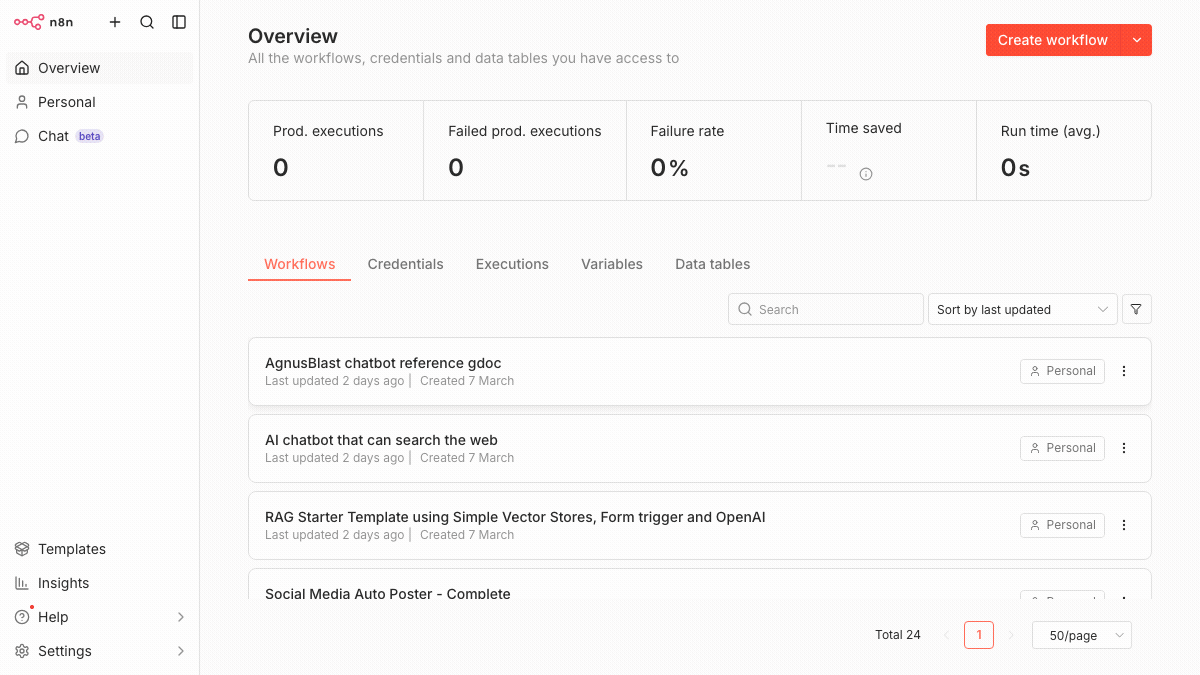Image resolution: width=1200 pixels, height=675 pixels.
Task: Open the Sort by last updated dropdown
Action: [1022, 309]
